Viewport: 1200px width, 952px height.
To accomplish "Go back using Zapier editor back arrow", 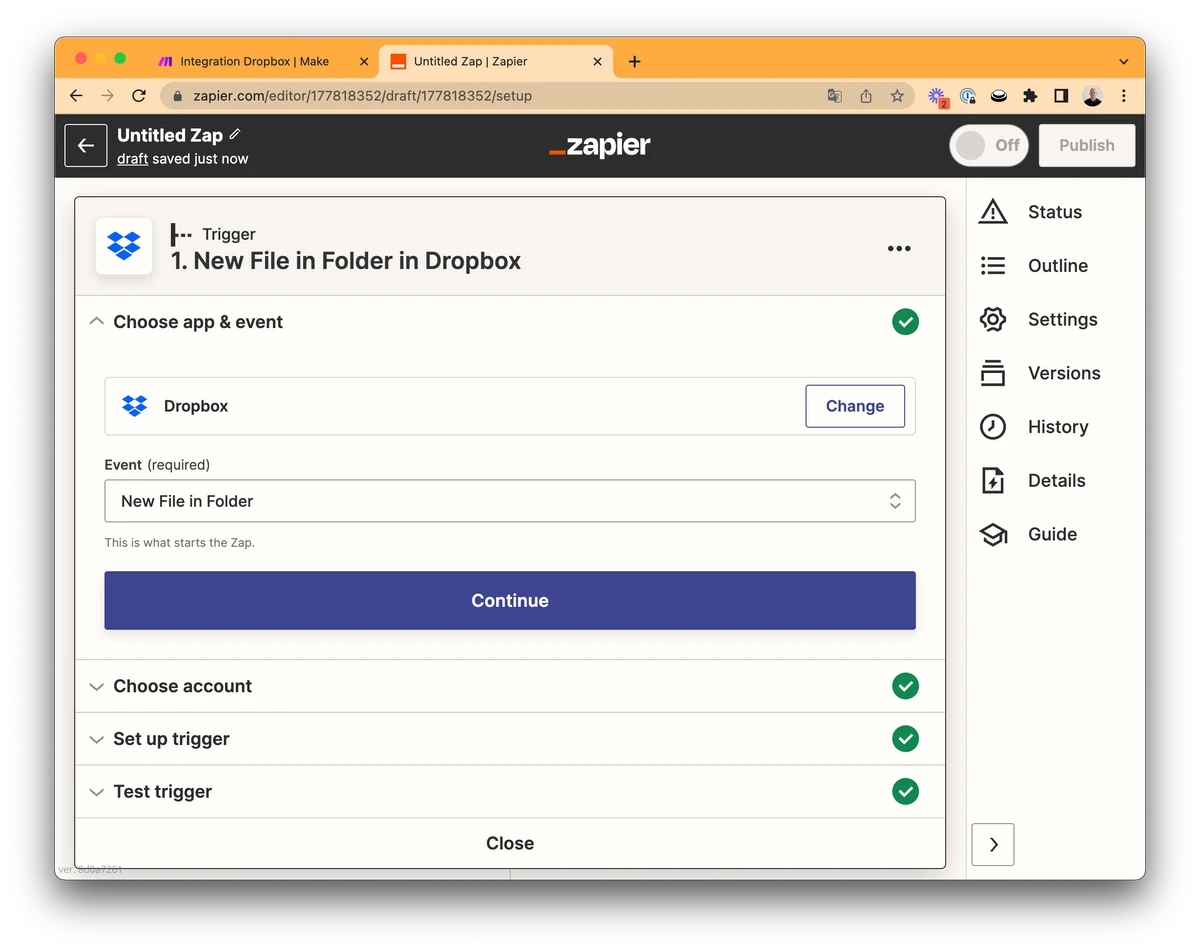I will tap(86, 145).
